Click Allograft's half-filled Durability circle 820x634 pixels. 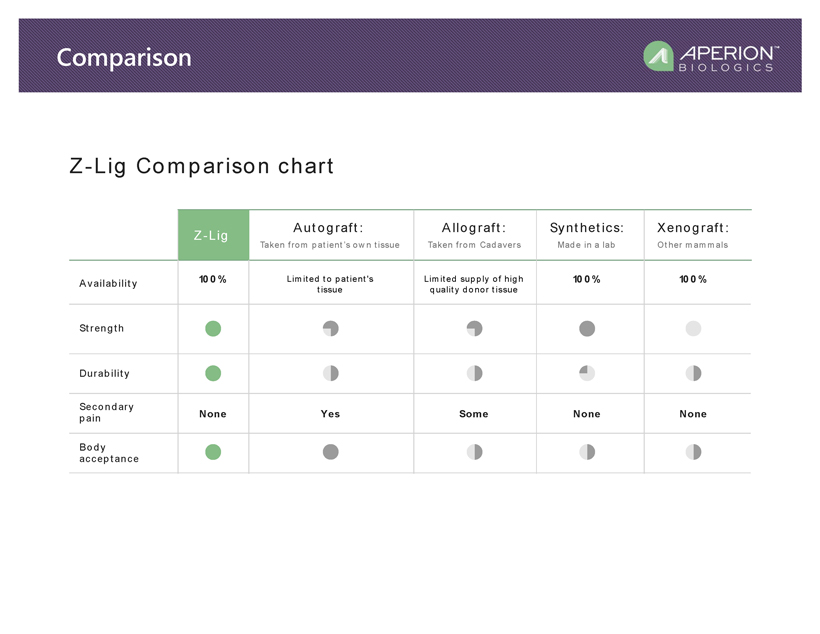click(x=474, y=373)
